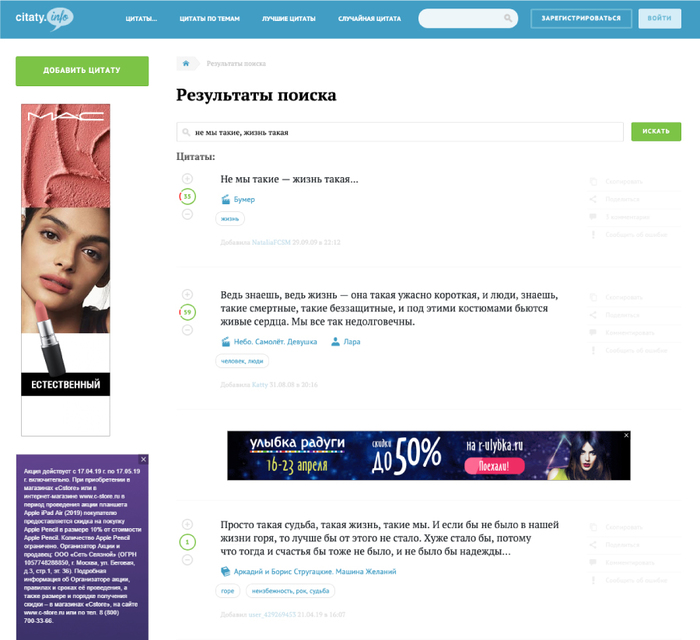The width and height of the screenshot is (700, 640).
Task: Upvote the Небо. Самолёт. Девушка quote
Action: click(x=187, y=295)
